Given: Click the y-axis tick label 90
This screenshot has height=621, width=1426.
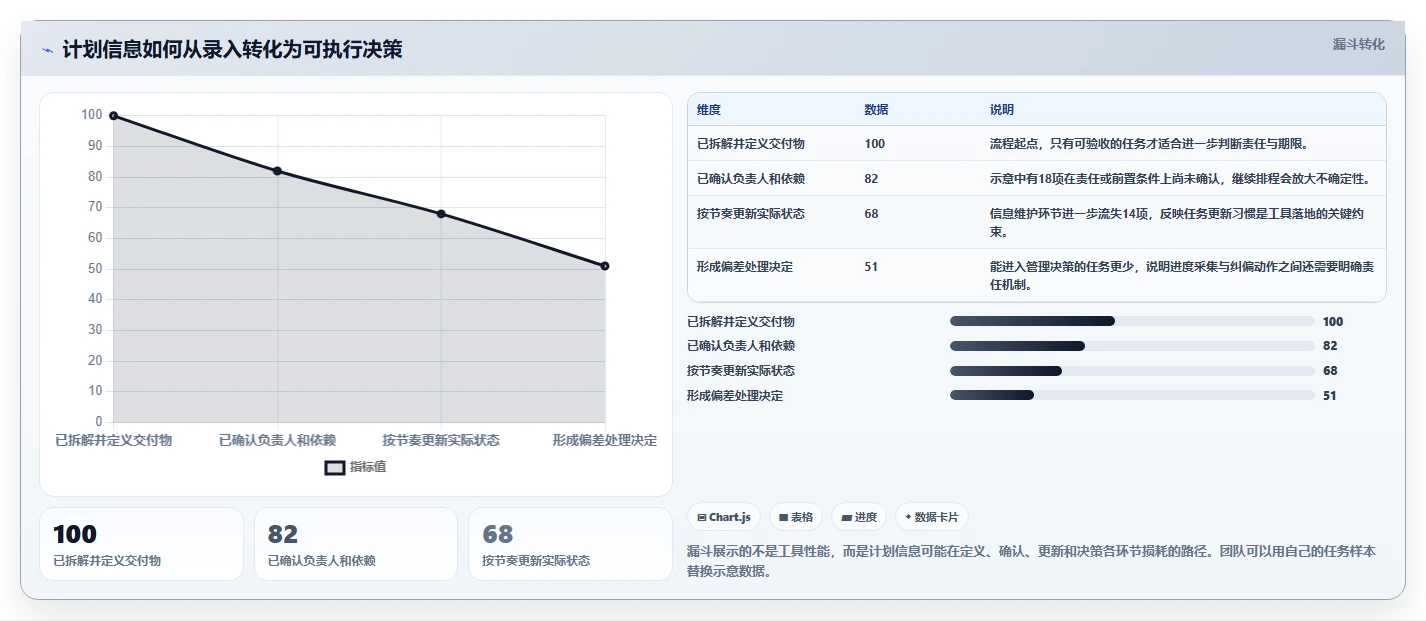Looking at the screenshot, I should [95, 146].
